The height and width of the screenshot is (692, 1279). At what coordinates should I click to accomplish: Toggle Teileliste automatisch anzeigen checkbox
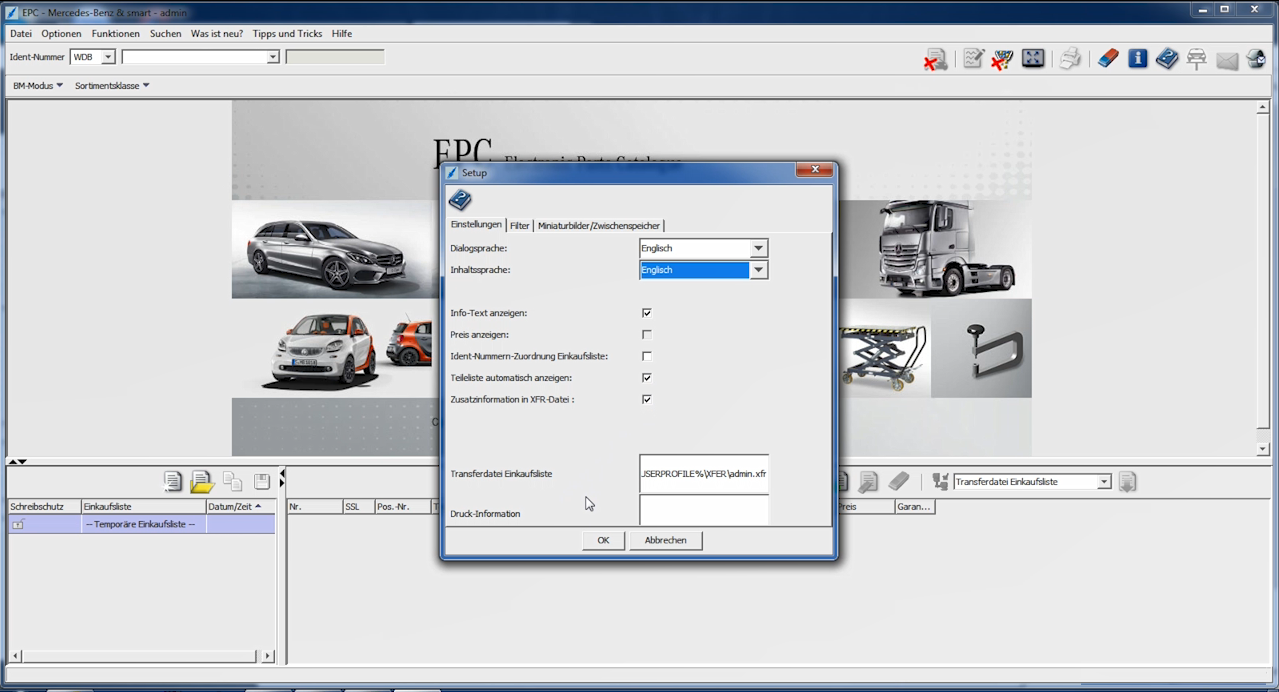pos(647,378)
